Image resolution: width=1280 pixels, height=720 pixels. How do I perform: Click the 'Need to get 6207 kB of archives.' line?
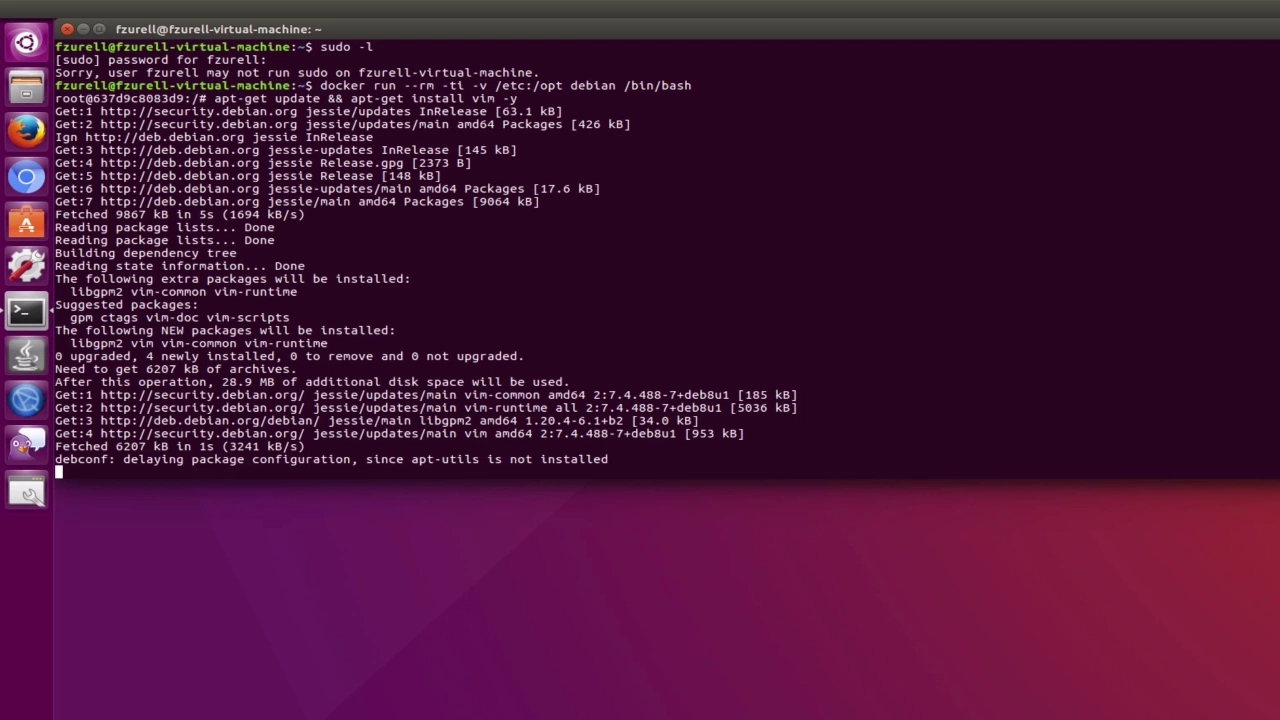(x=176, y=369)
